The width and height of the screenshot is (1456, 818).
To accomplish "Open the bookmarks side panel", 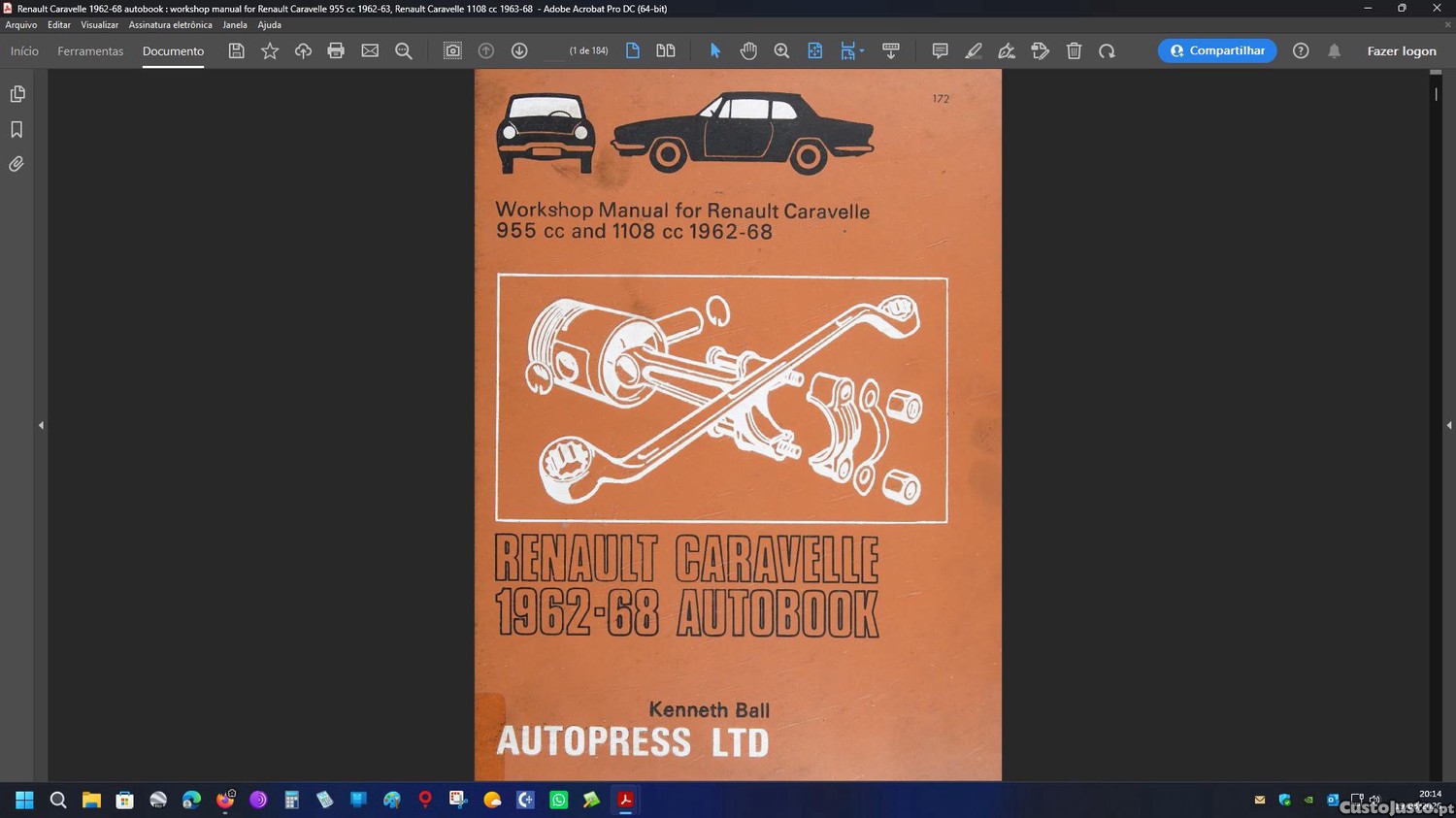I will [x=17, y=129].
